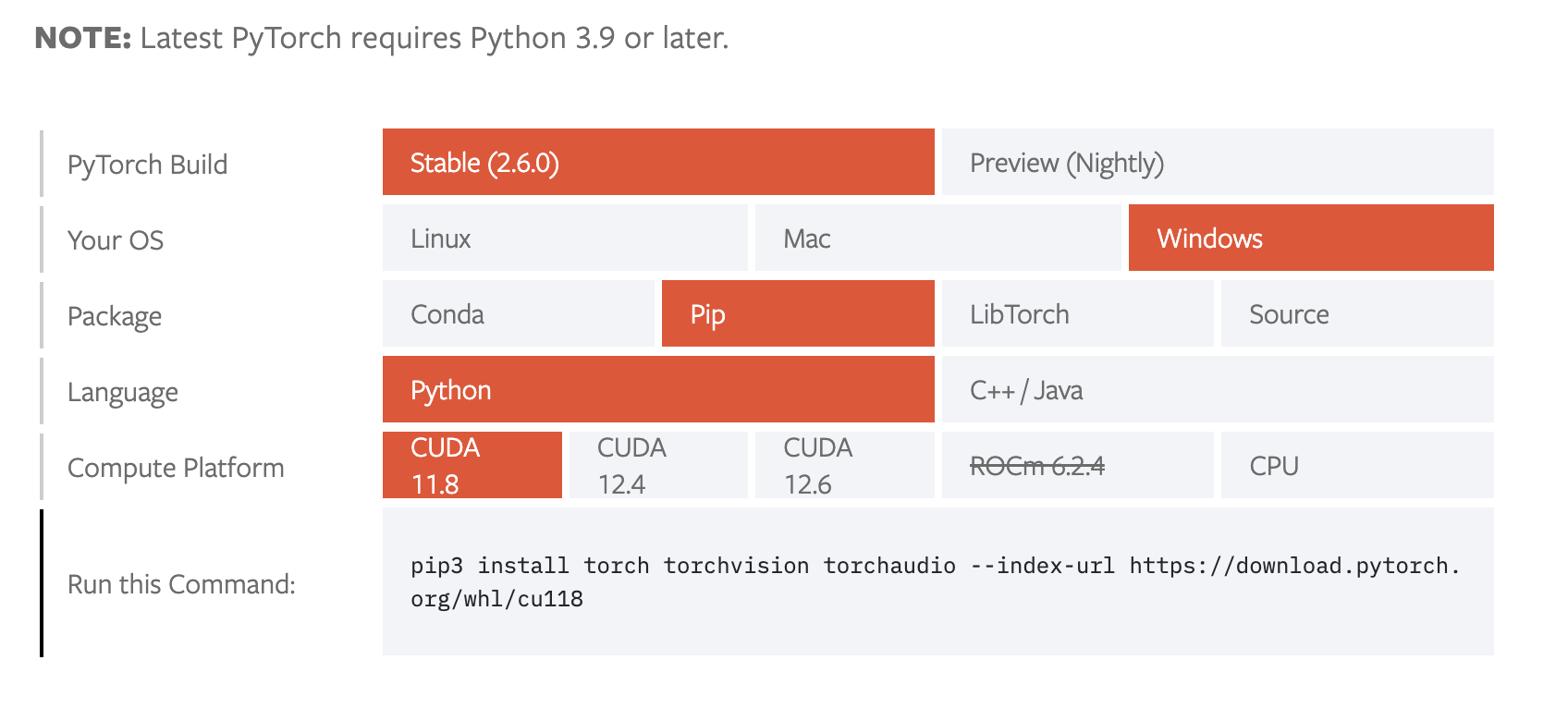Choose Python as the language
Screen dimensions: 1568x721
[x=657, y=390]
